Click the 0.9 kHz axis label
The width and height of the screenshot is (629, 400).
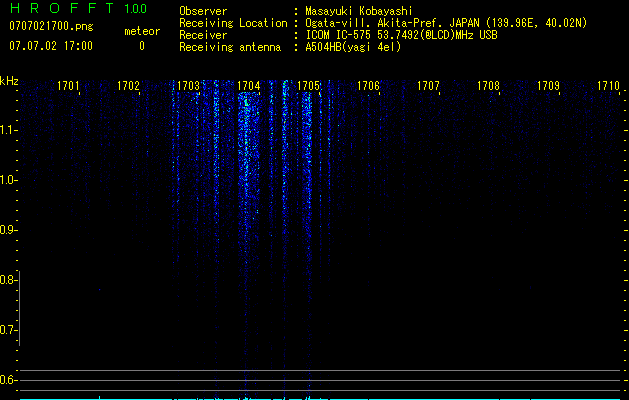(7, 230)
